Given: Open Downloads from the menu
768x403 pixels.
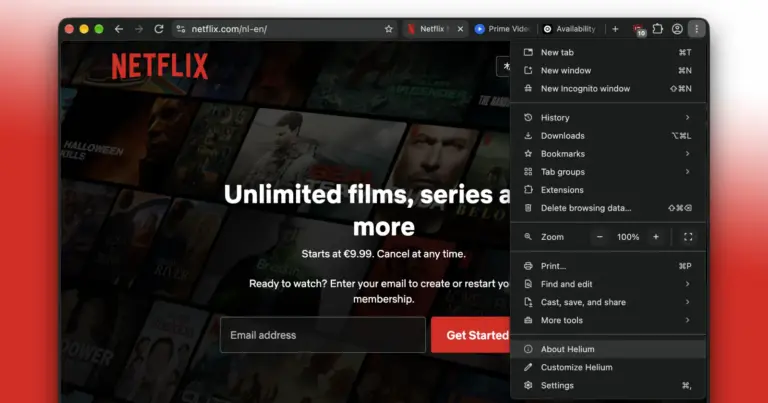Looking at the screenshot, I should point(608,136).
